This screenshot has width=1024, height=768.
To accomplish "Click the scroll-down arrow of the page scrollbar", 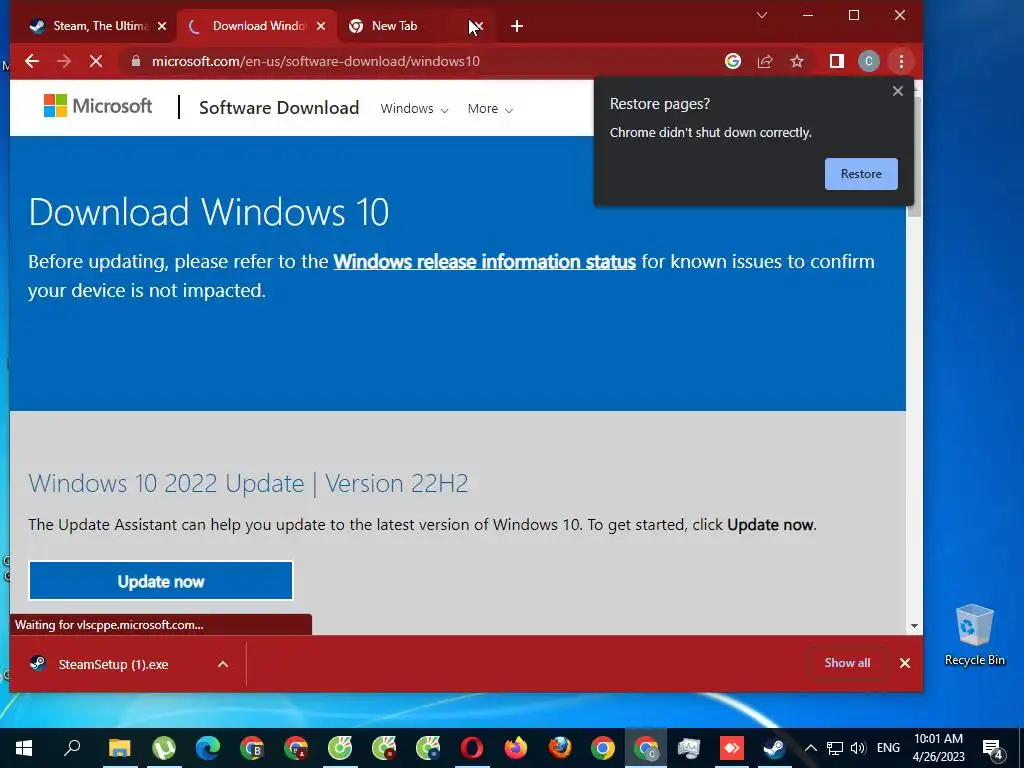I will pyautogui.click(x=914, y=626).
